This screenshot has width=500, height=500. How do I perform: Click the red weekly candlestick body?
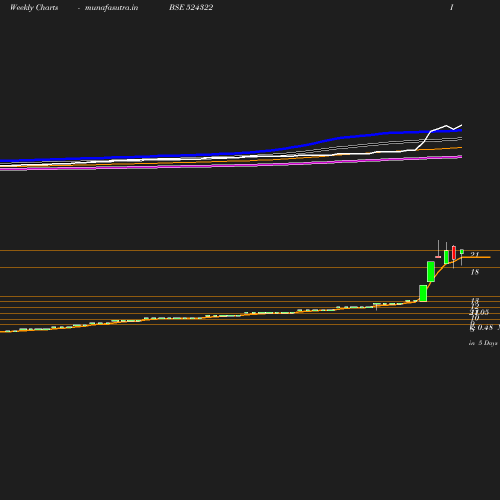(454, 253)
